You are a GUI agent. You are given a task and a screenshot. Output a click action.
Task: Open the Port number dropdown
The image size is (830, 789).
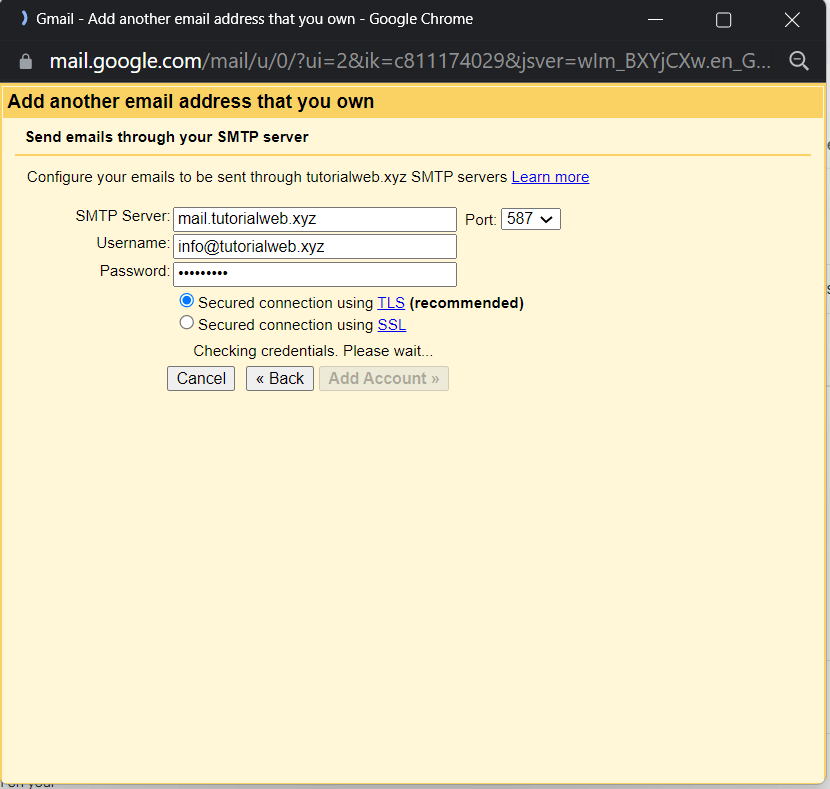tap(530, 218)
